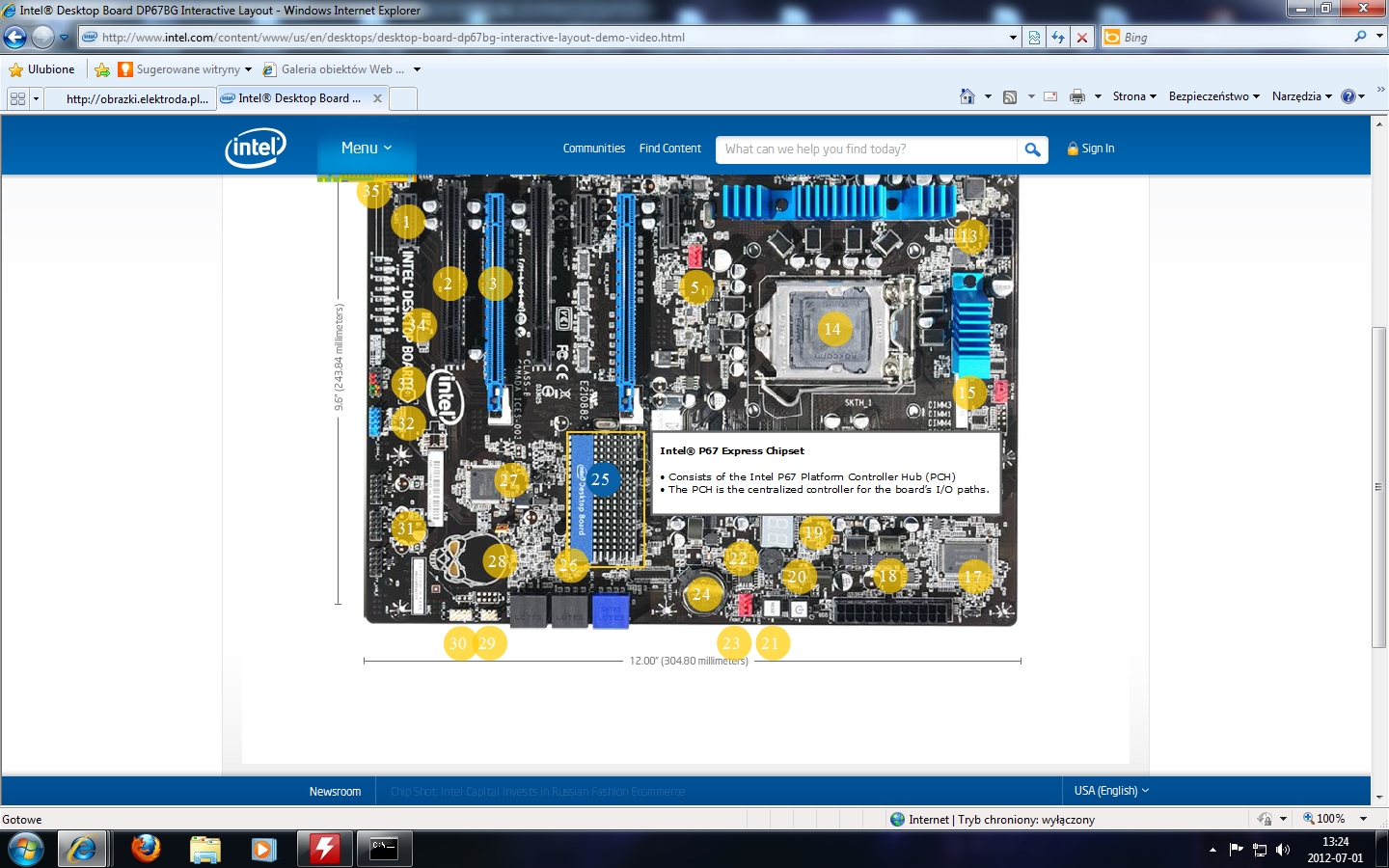Click into the browser address bar

[550, 38]
